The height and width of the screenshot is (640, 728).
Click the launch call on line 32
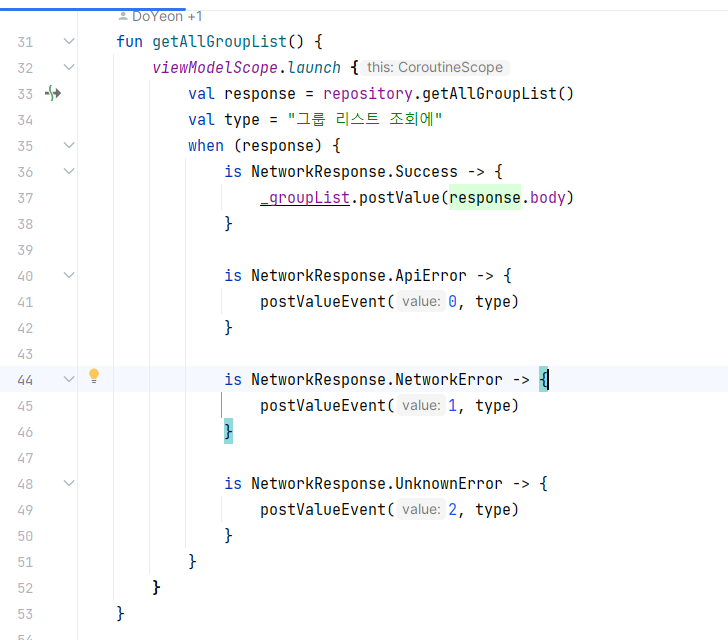314,68
